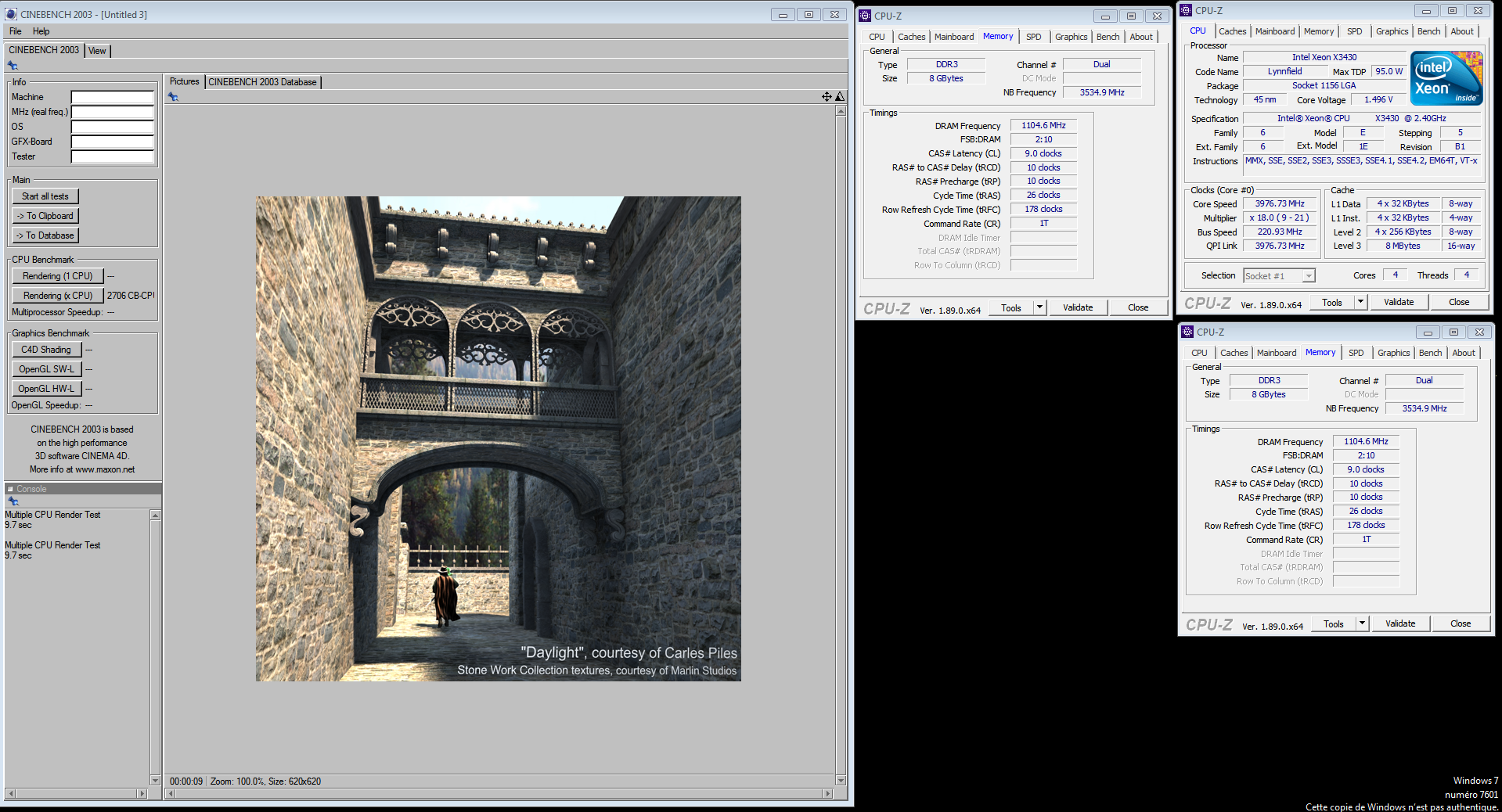Click the Socket 1156 LGA package value

[x=1324, y=85]
